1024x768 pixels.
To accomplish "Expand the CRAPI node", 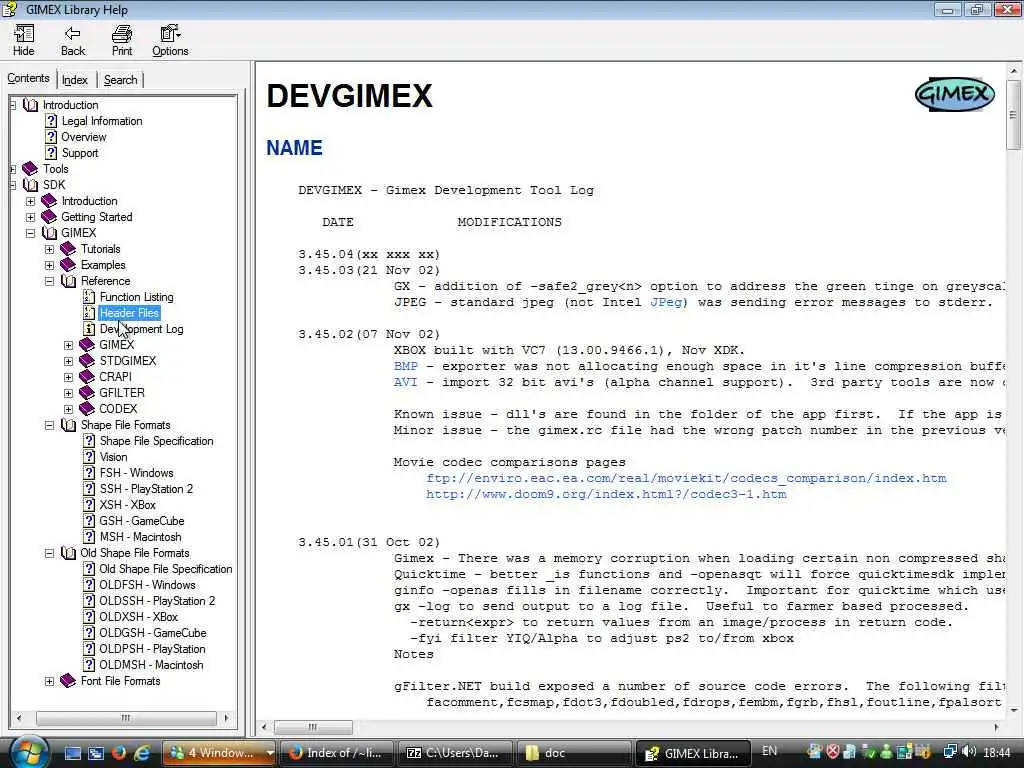I will click(69, 377).
